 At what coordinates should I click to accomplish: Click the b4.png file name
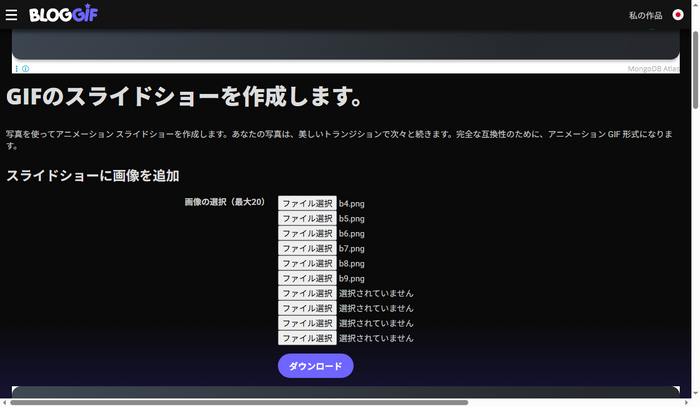[x=351, y=204]
